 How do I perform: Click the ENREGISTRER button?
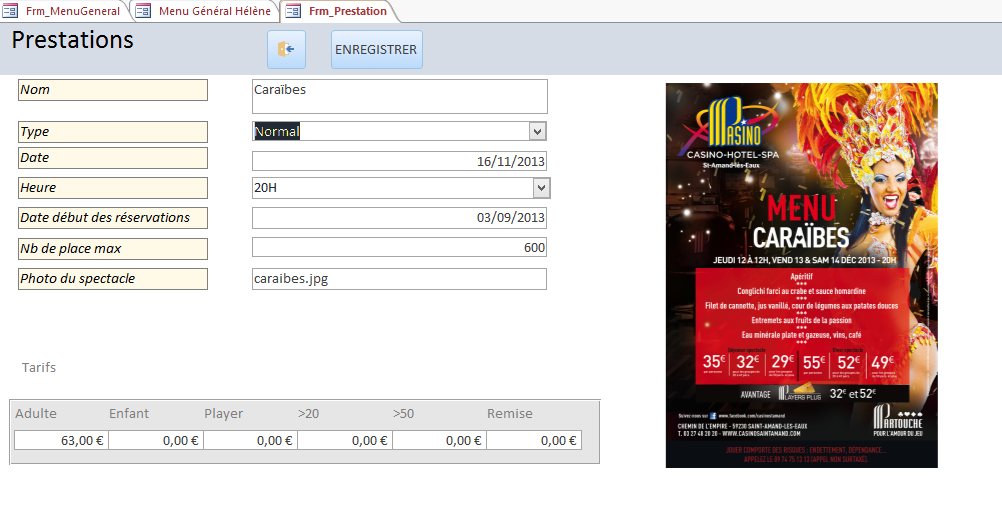coord(376,49)
